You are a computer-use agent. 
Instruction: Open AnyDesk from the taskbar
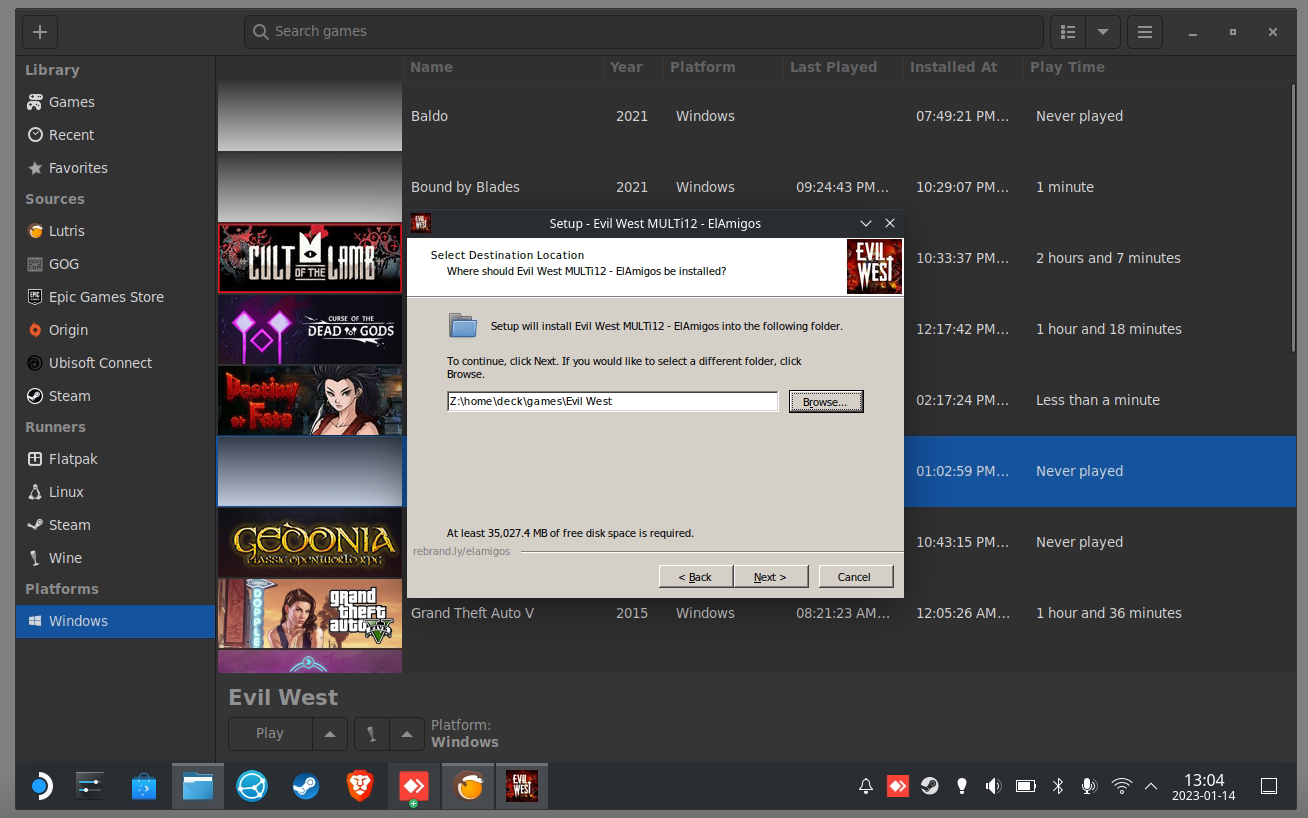tap(414, 787)
